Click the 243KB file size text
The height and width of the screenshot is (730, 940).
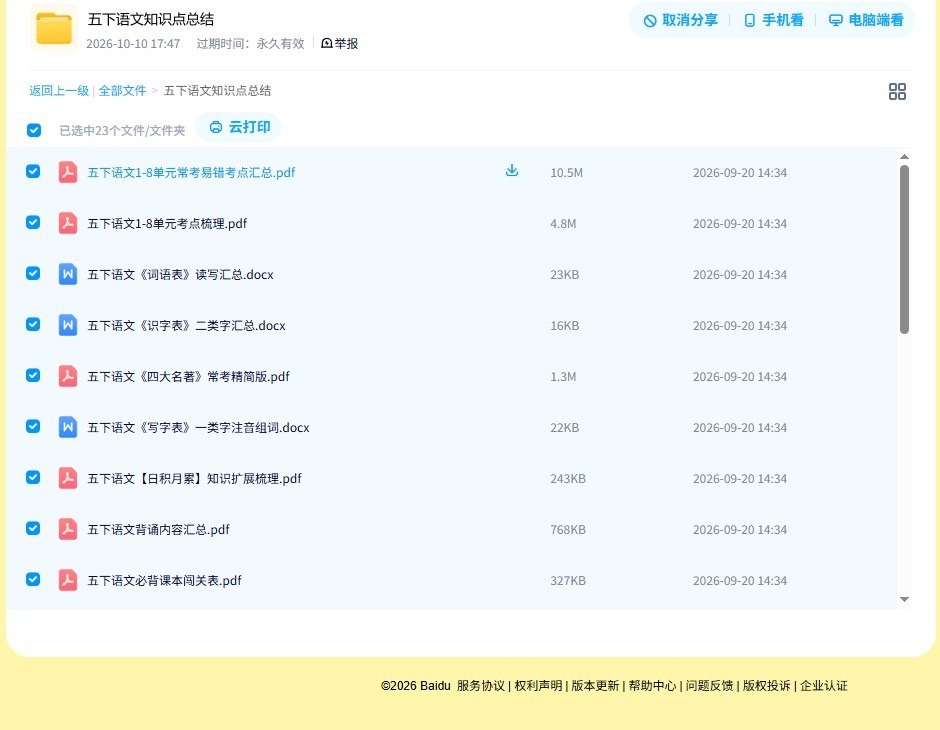click(x=568, y=478)
